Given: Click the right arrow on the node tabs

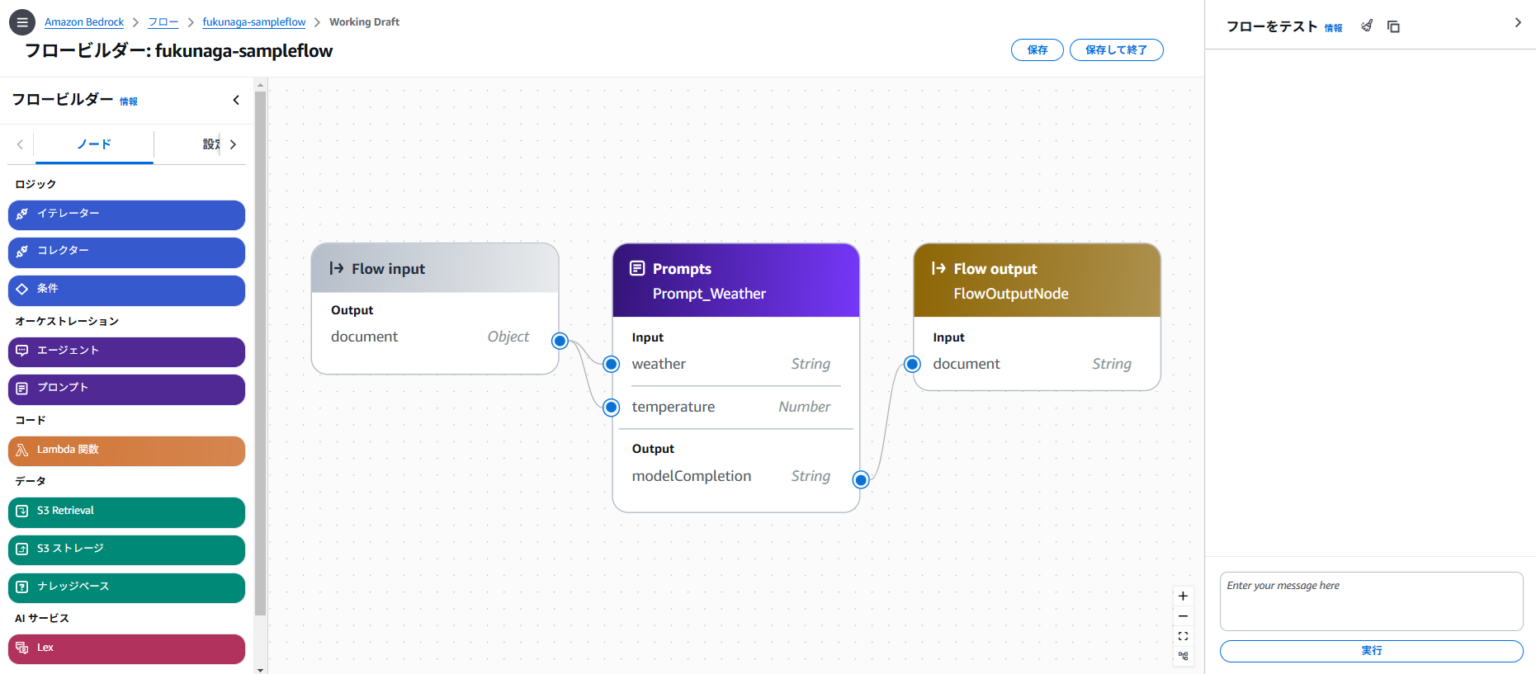Looking at the screenshot, I should (233, 144).
